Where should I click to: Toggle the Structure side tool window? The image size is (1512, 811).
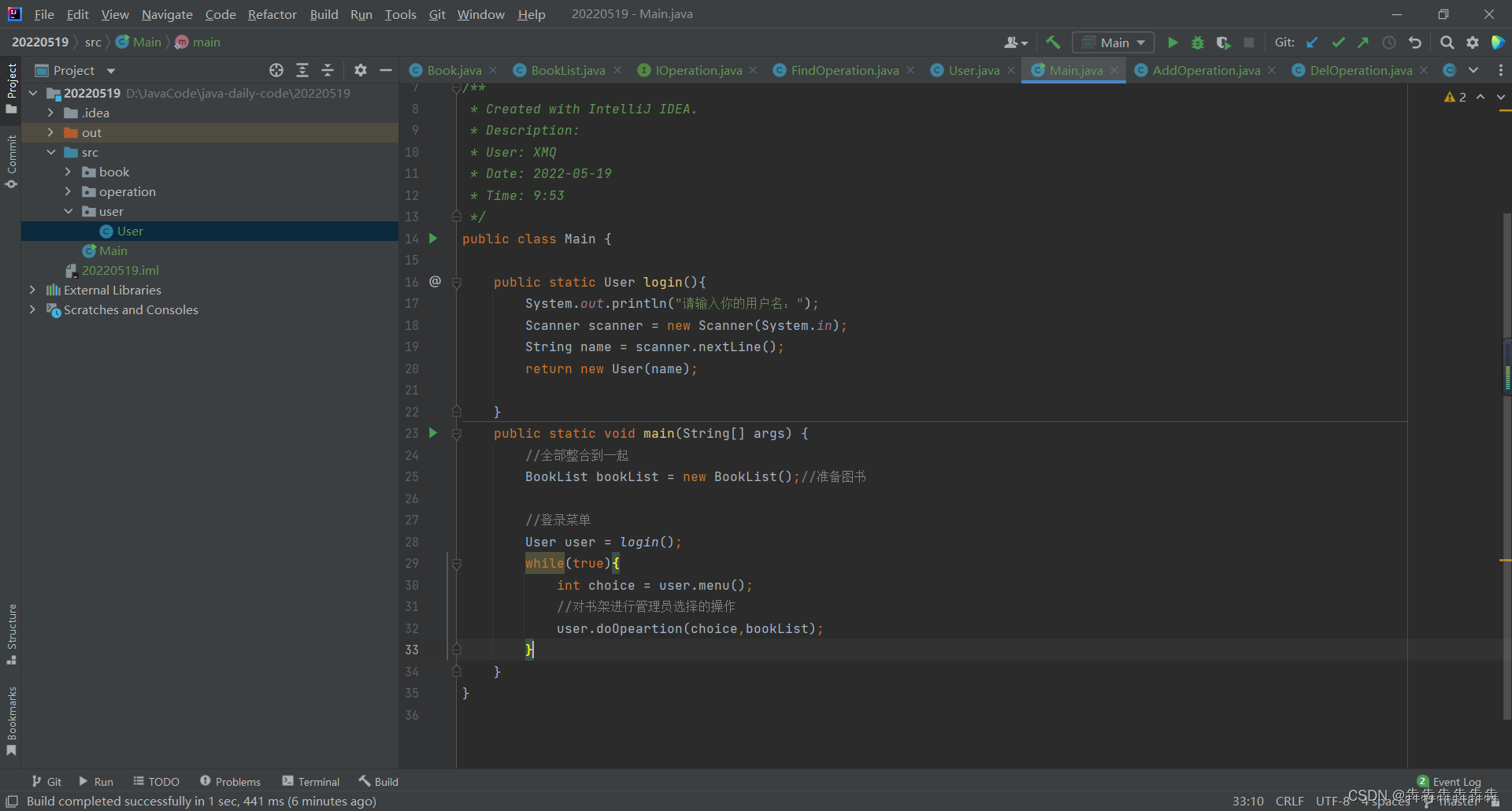pyautogui.click(x=11, y=635)
